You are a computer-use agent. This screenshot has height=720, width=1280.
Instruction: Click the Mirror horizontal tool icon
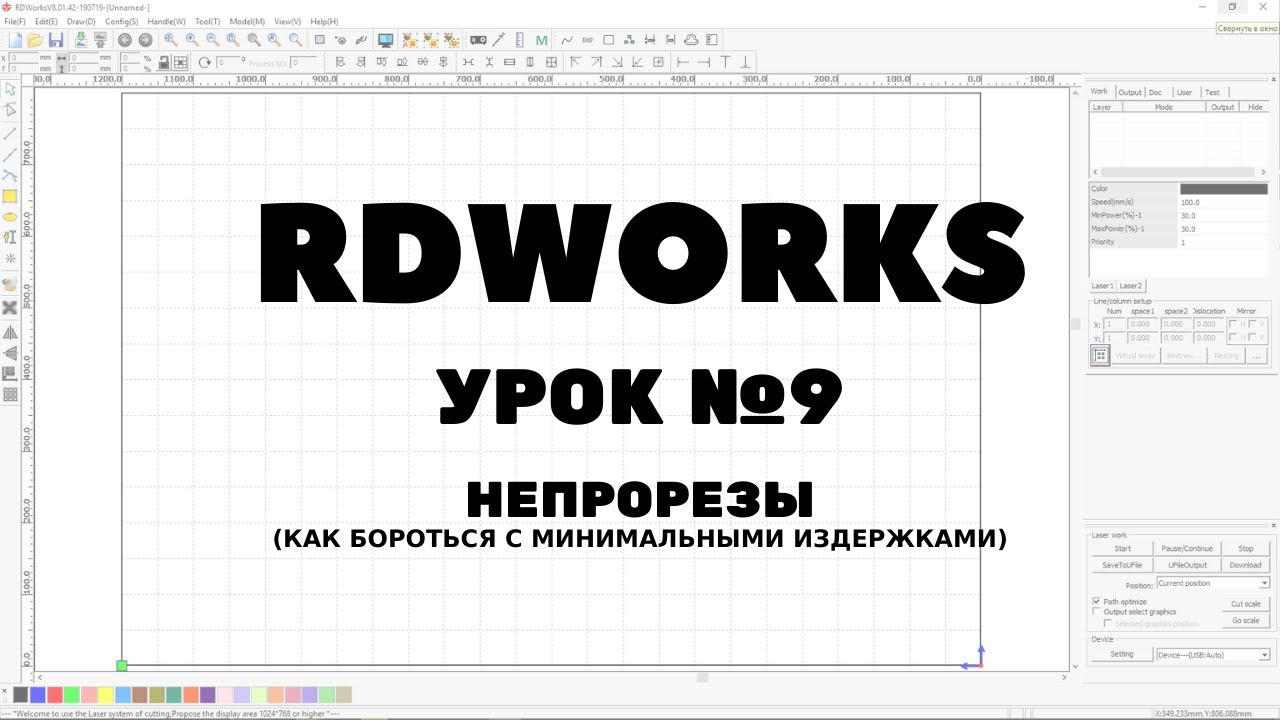10,332
